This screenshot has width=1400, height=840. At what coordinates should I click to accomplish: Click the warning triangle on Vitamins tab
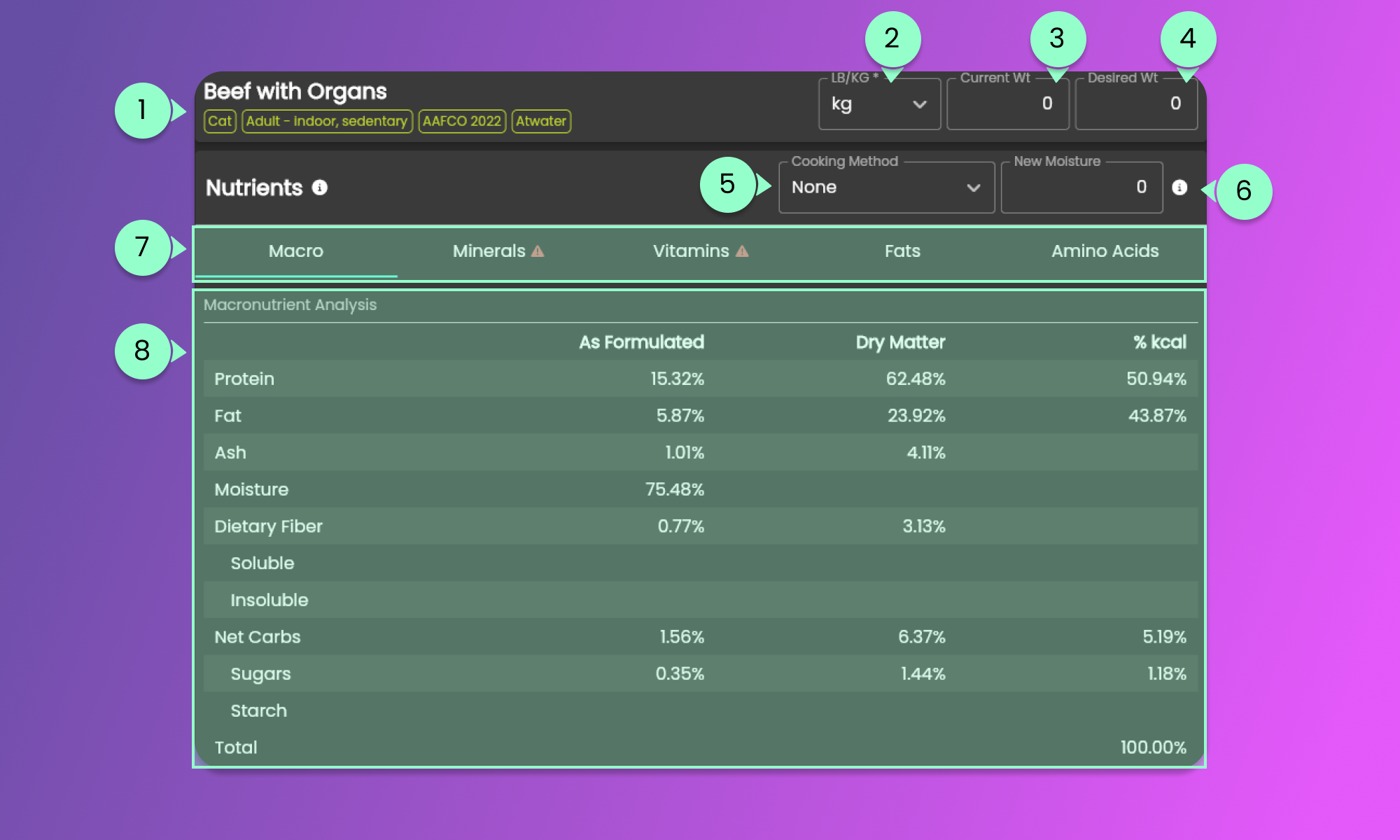(742, 251)
